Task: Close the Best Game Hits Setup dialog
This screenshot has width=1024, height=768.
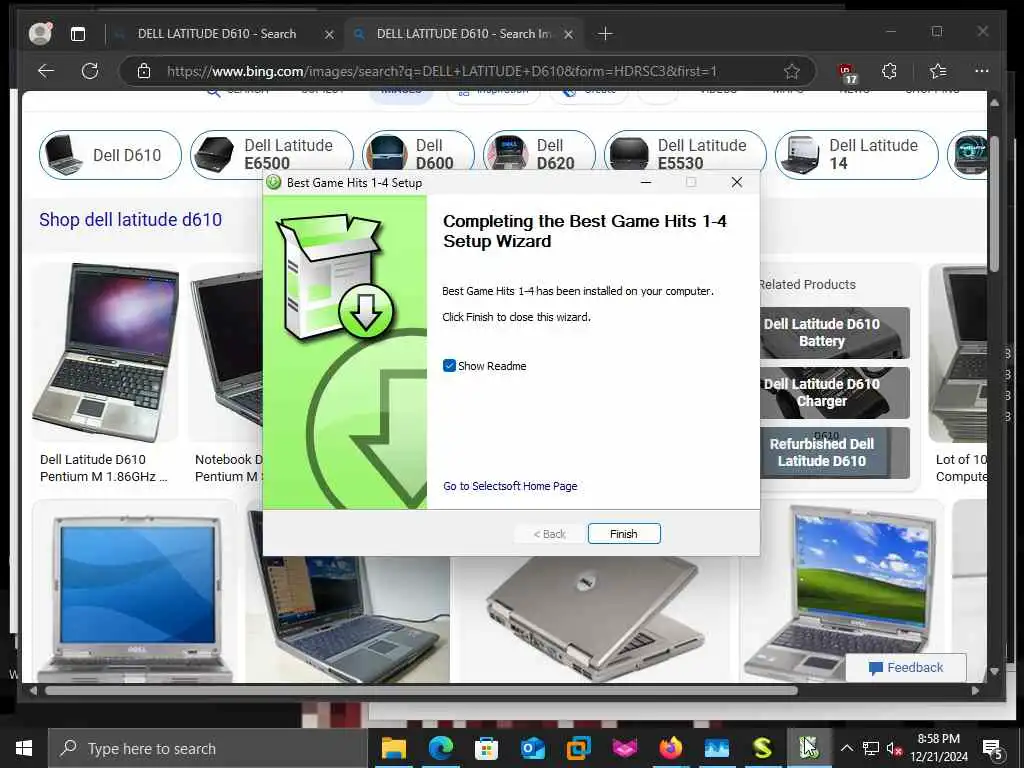Action: pos(737,182)
